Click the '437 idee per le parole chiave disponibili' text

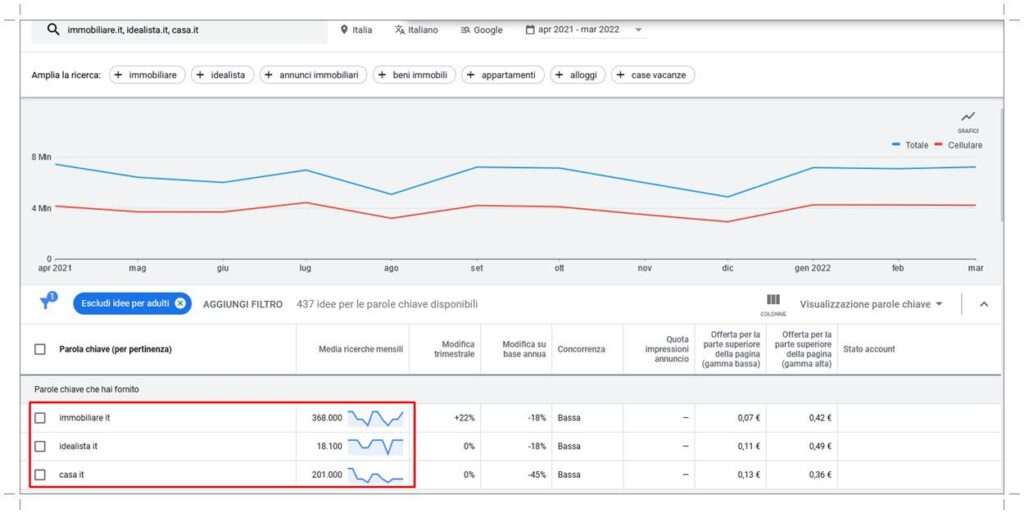click(x=387, y=304)
